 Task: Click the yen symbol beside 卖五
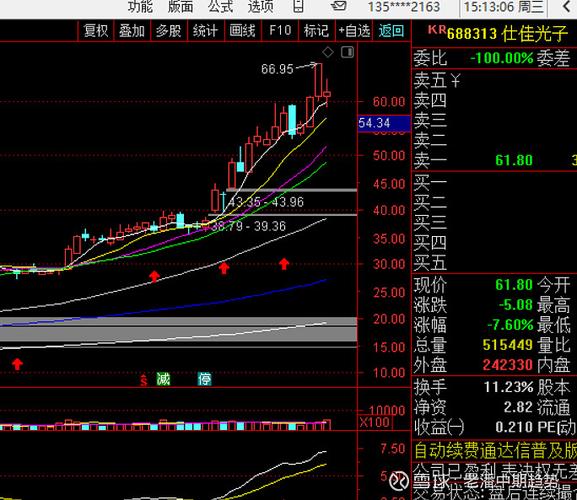456,80
